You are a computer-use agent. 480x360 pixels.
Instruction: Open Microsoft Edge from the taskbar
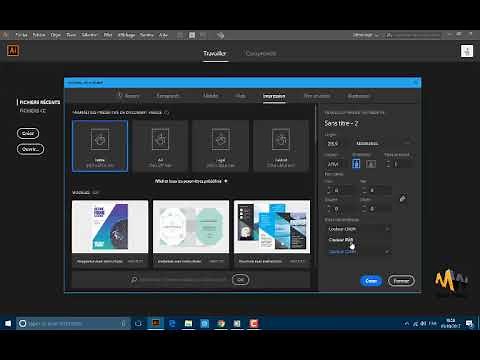pos(172,323)
